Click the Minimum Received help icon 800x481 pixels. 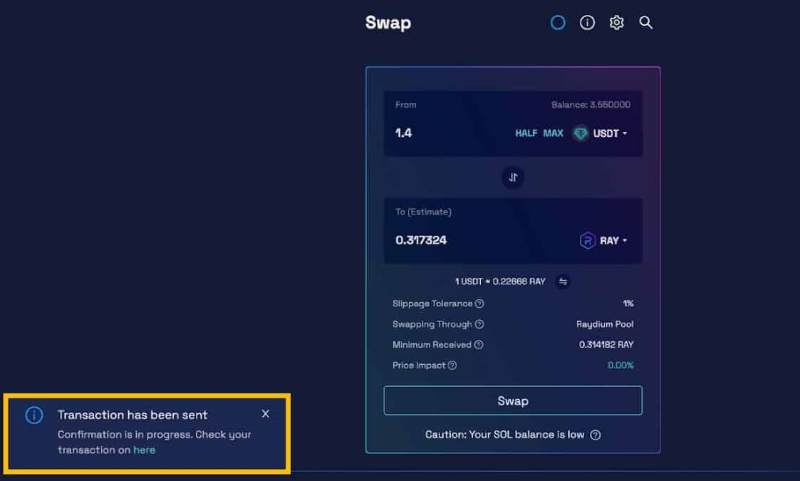pyautogui.click(x=479, y=345)
